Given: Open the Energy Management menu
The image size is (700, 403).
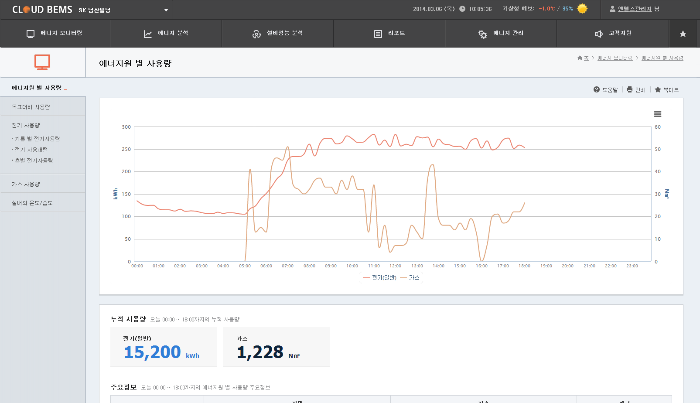Looking at the screenshot, I should tap(500, 34).
